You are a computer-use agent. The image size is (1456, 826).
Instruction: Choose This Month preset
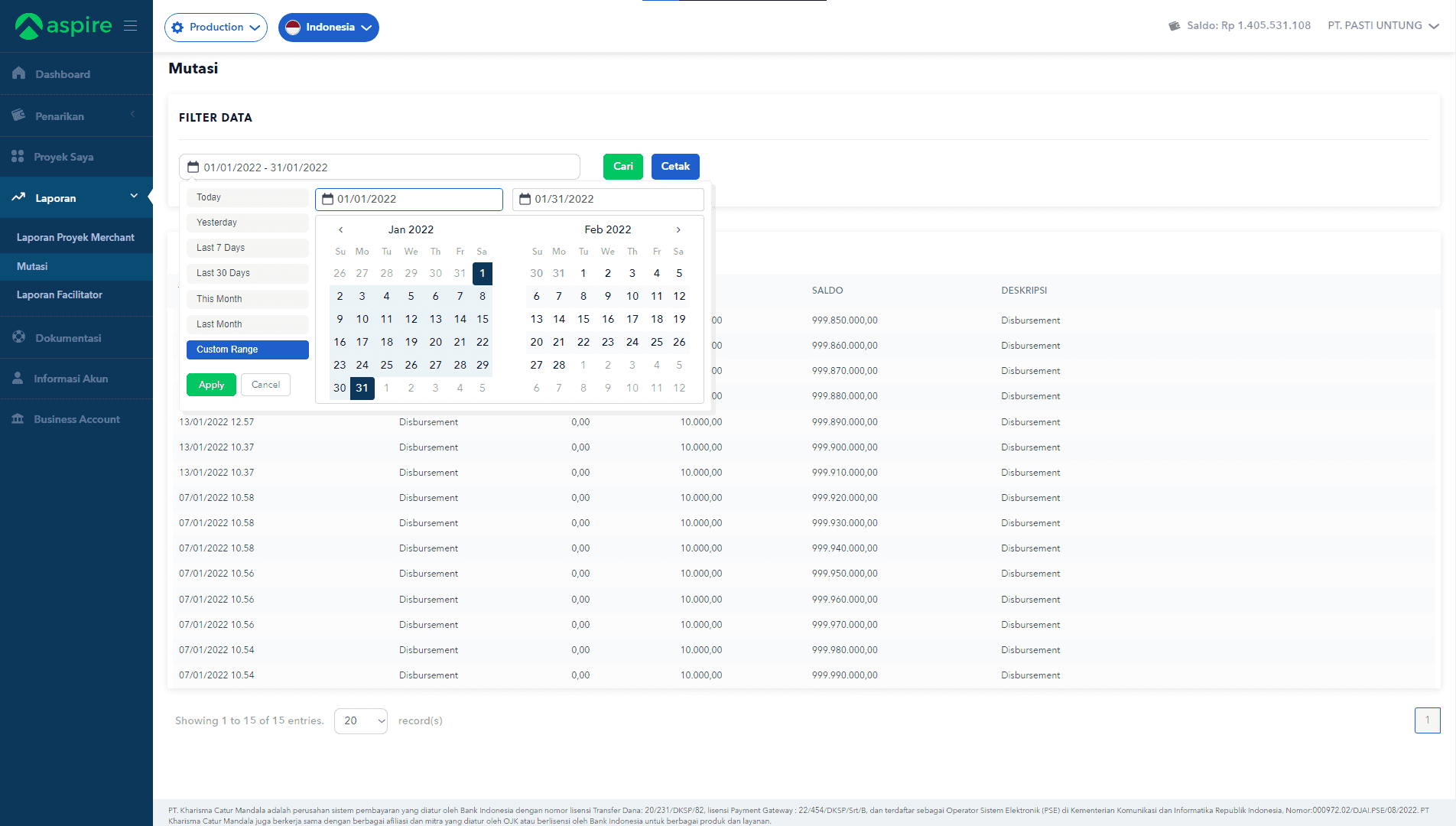coord(248,299)
